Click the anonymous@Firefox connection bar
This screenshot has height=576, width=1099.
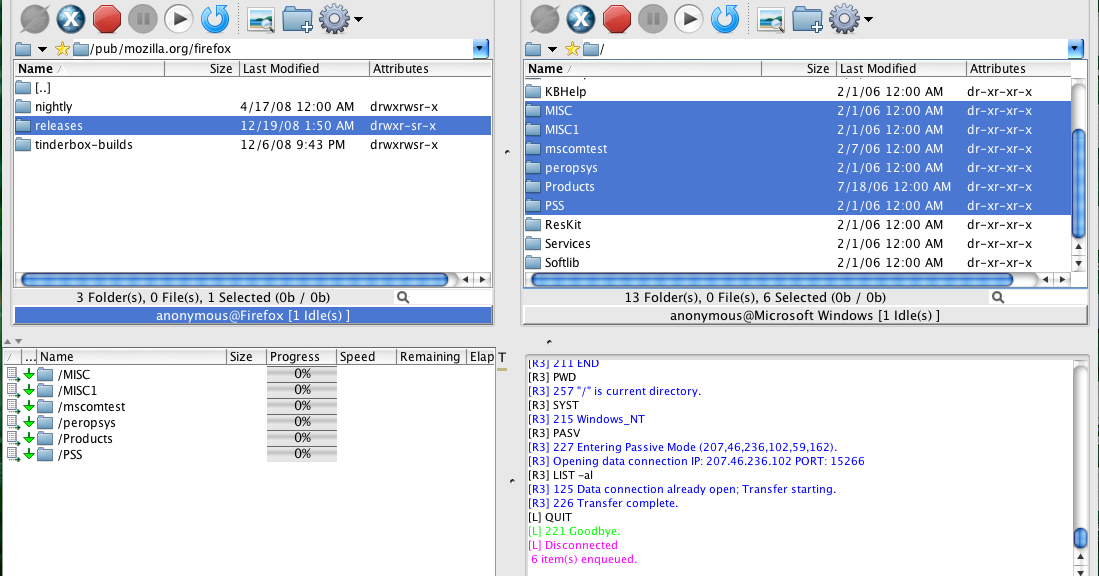[253, 315]
